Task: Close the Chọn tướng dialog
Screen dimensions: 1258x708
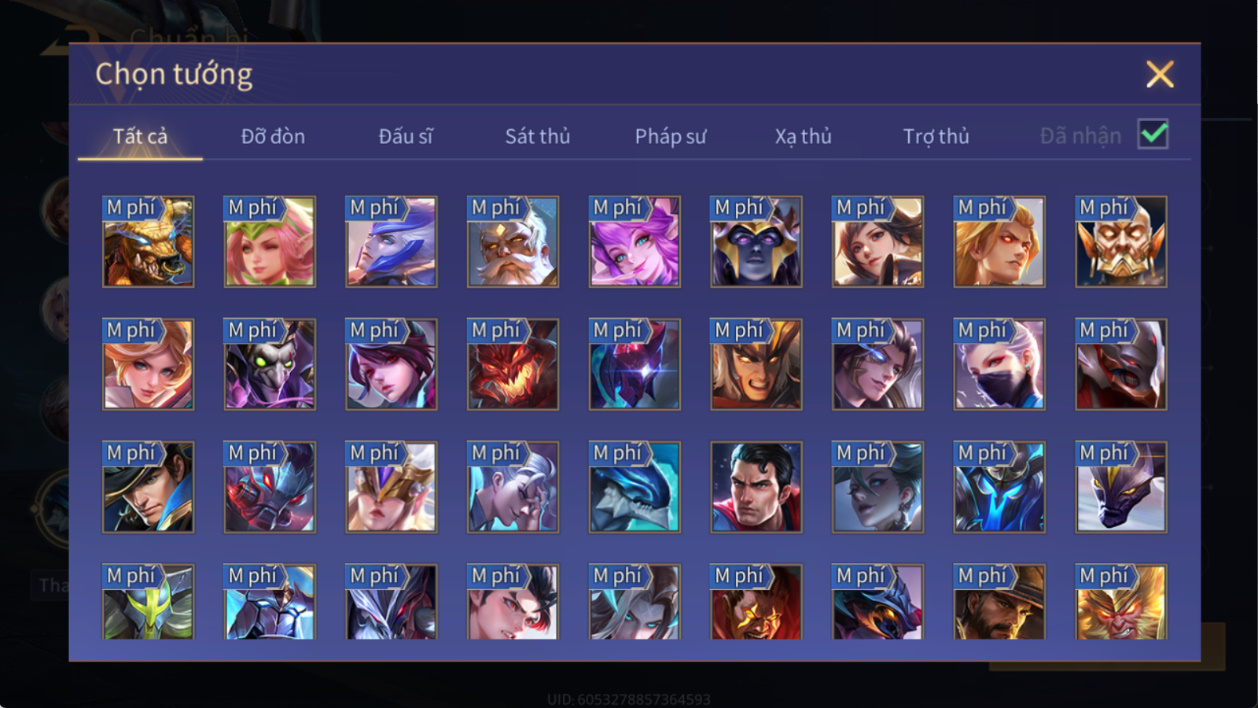Action: (x=1160, y=74)
